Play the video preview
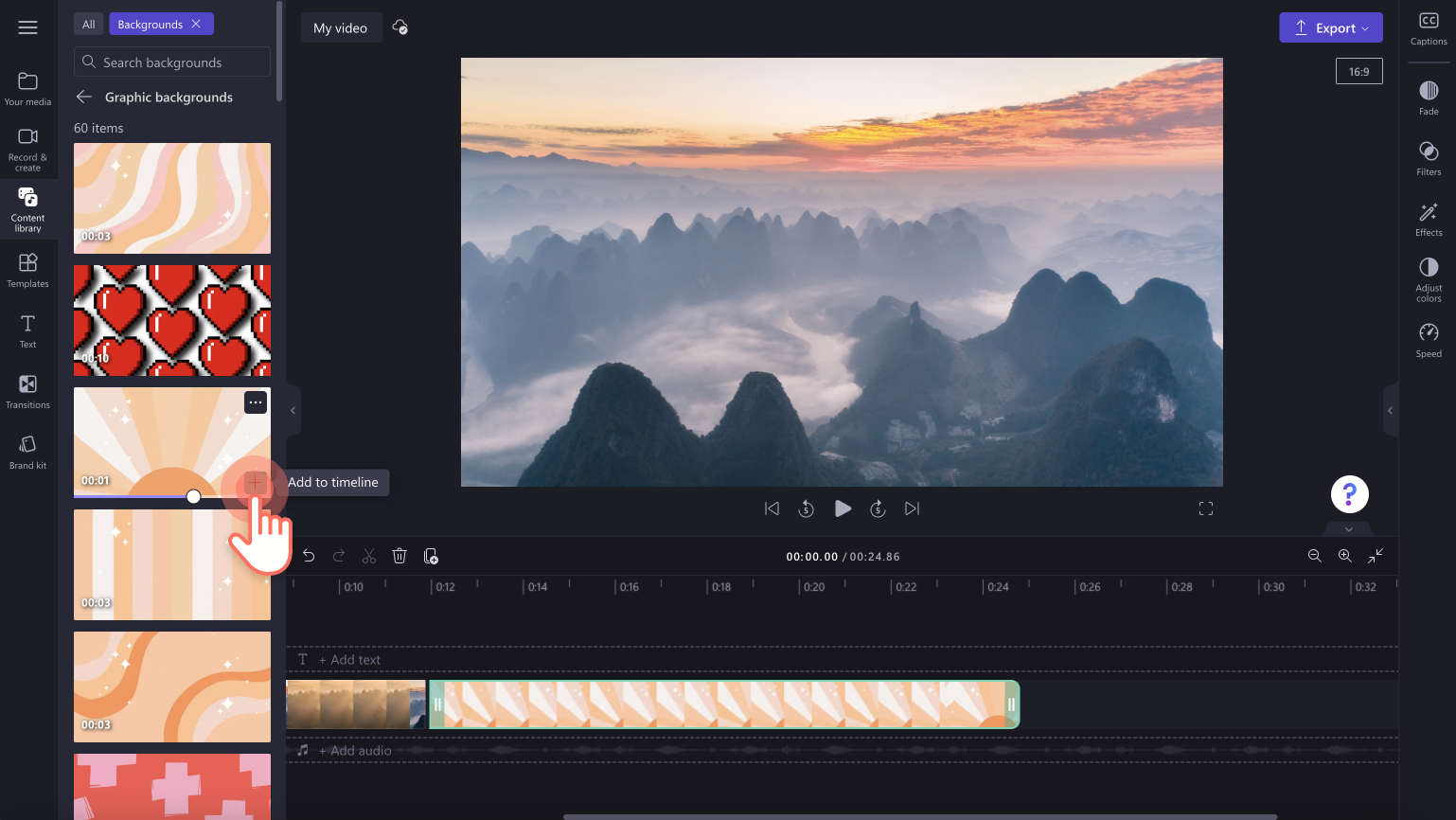 (843, 508)
